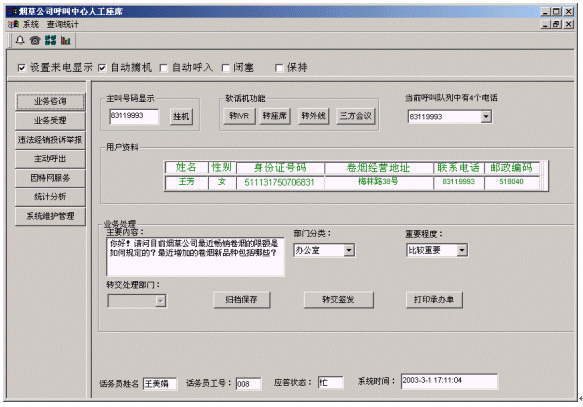Expand the call queue number dropdown

pos(486,117)
